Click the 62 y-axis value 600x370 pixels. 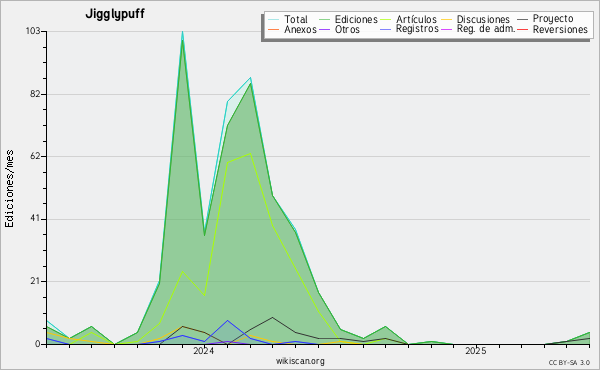pyautogui.click(x=35, y=156)
